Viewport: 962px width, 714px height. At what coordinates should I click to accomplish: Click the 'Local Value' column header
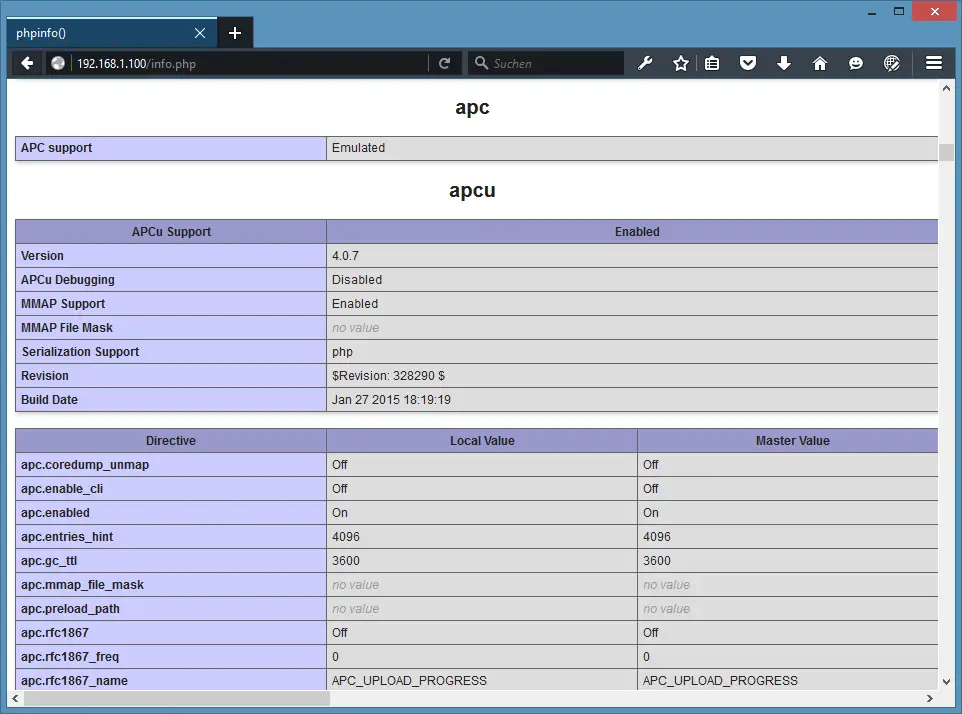tap(482, 440)
